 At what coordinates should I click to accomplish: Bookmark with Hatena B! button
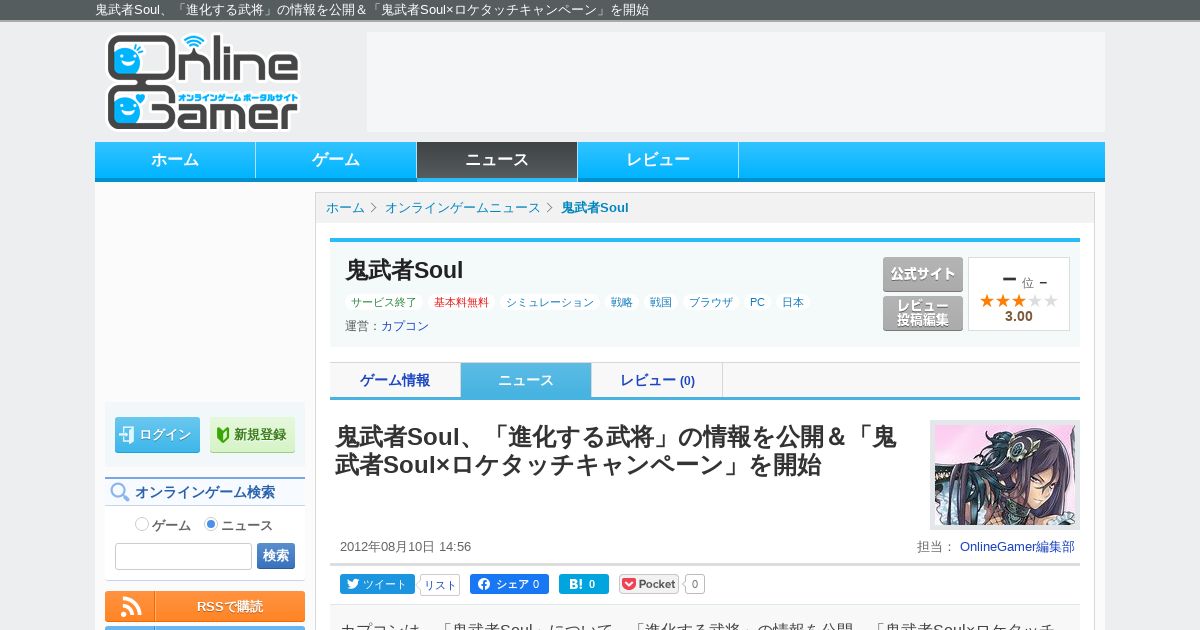(584, 584)
